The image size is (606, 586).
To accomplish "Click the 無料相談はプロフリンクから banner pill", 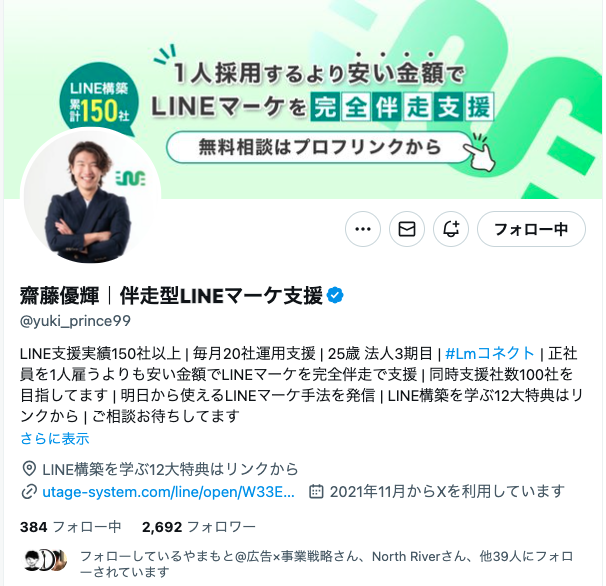I will [320, 147].
